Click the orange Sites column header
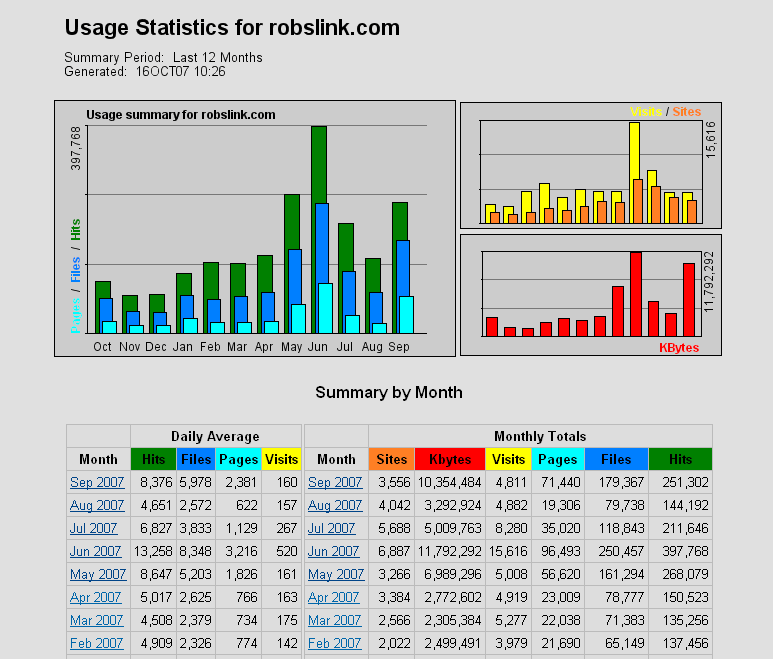Screen dimensions: 773x659 (391, 459)
